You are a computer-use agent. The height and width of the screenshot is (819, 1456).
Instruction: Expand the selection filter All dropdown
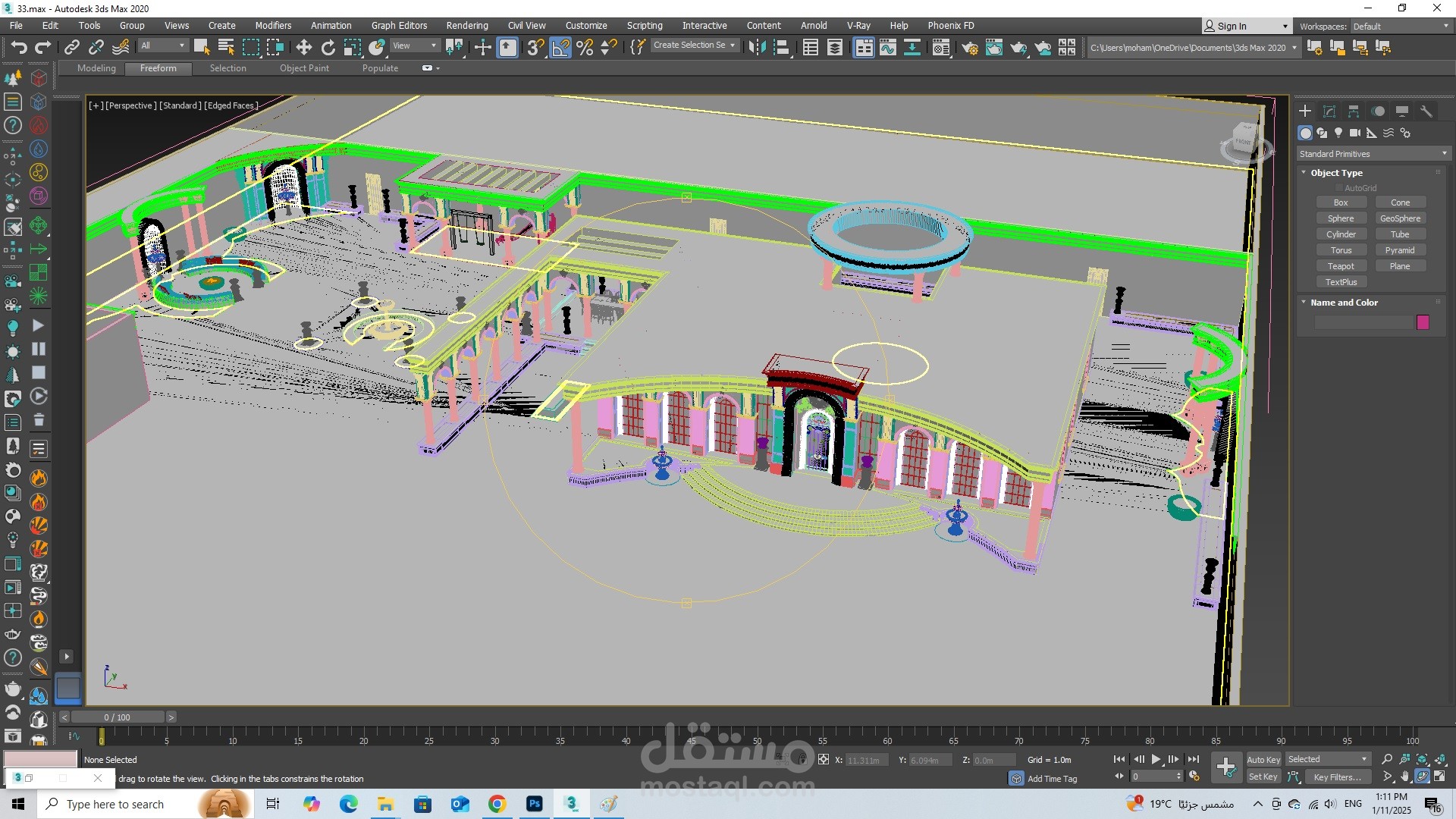point(162,45)
